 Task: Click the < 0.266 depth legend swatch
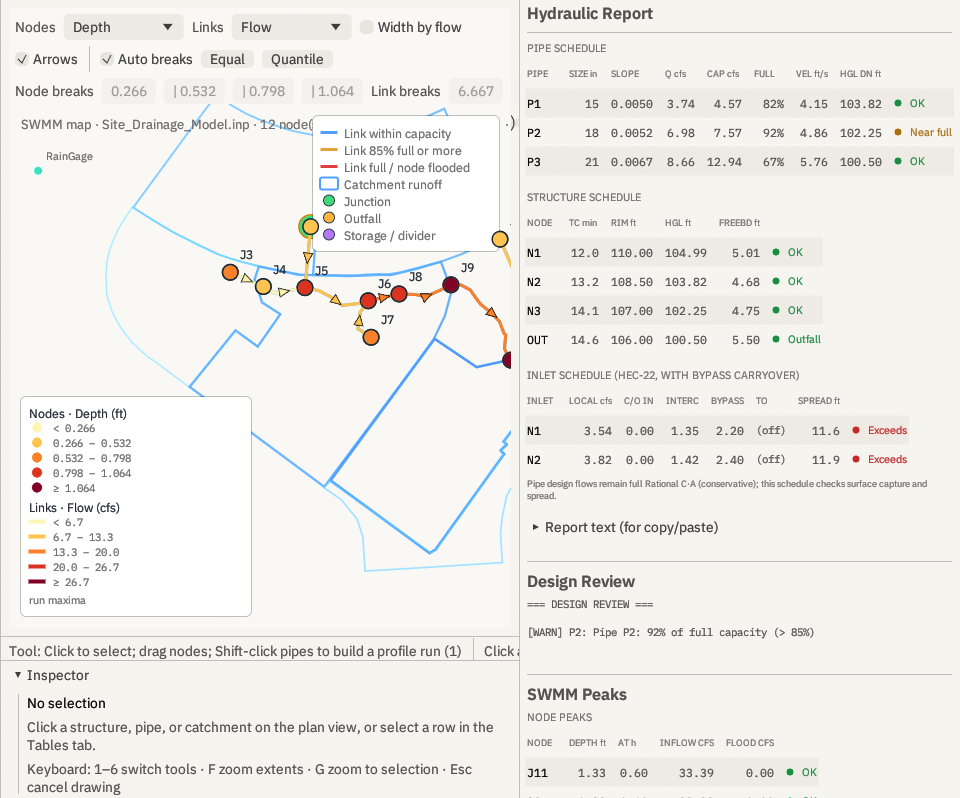[x=37, y=428]
